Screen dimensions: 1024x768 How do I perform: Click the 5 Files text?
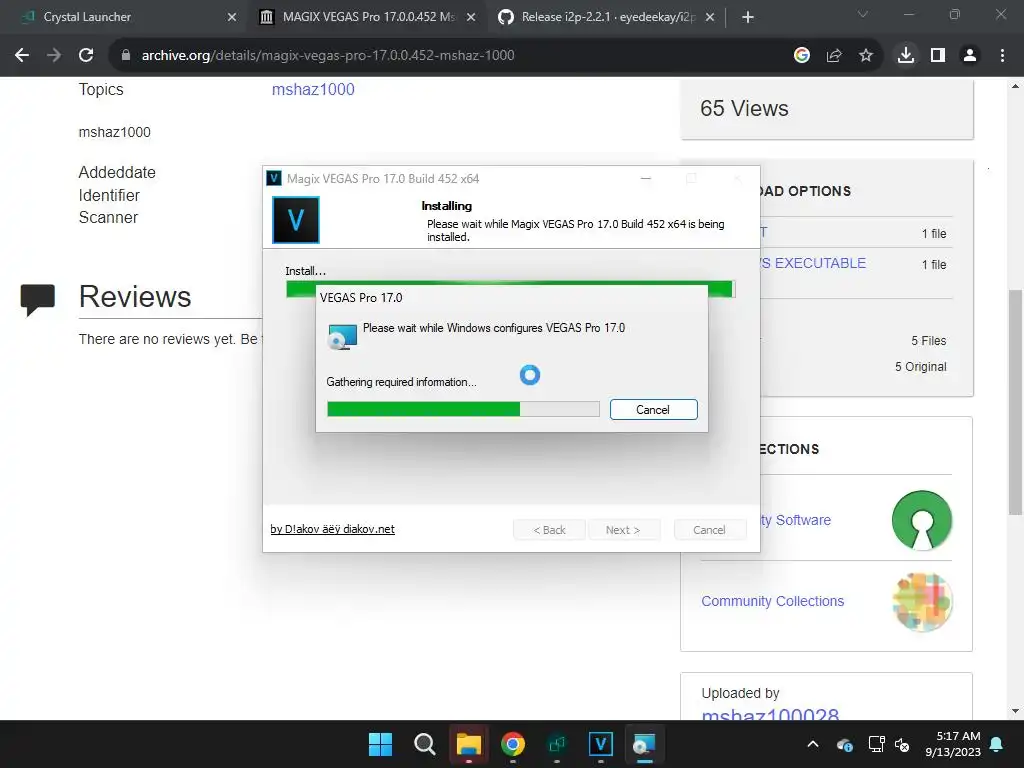tap(929, 341)
